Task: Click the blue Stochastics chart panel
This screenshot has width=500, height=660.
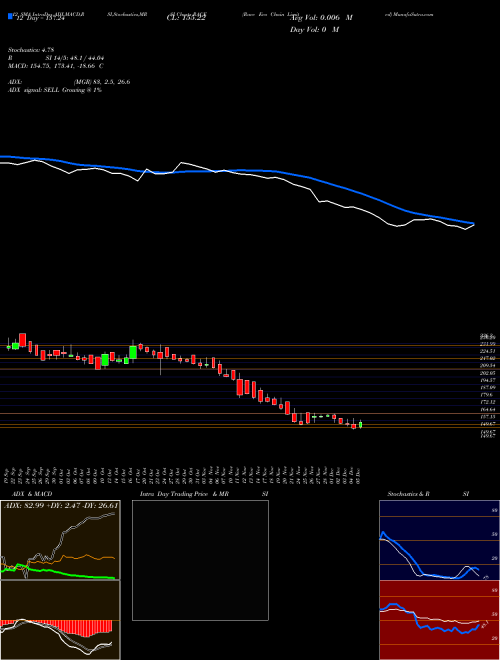Action: [439, 540]
